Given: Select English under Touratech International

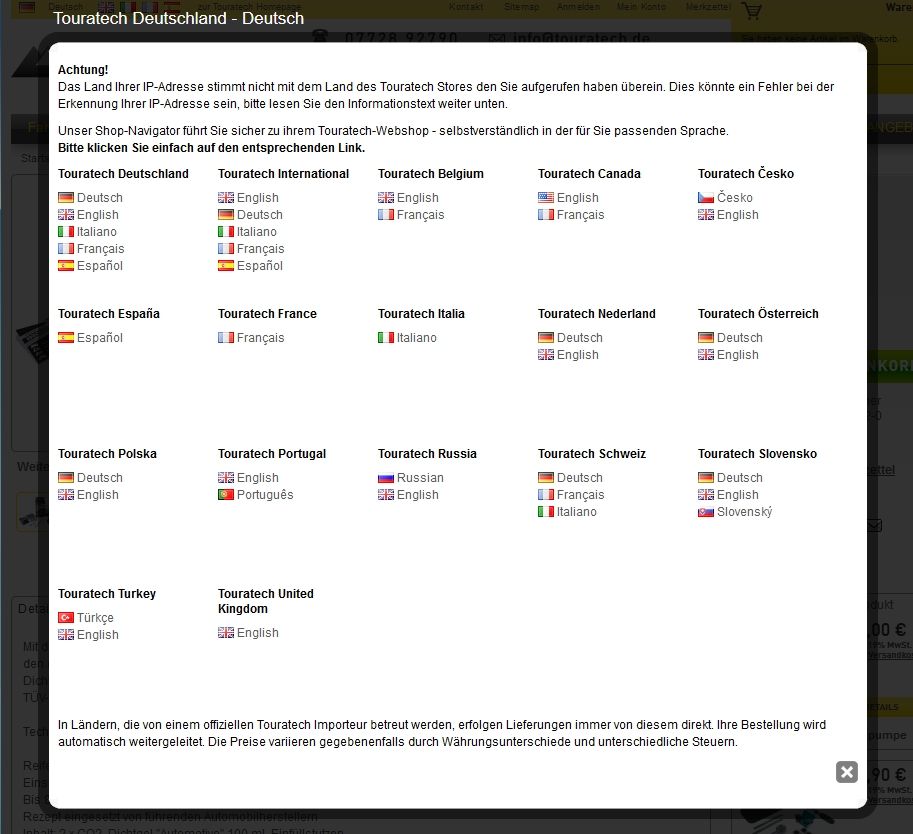Looking at the screenshot, I should pos(258,198).
